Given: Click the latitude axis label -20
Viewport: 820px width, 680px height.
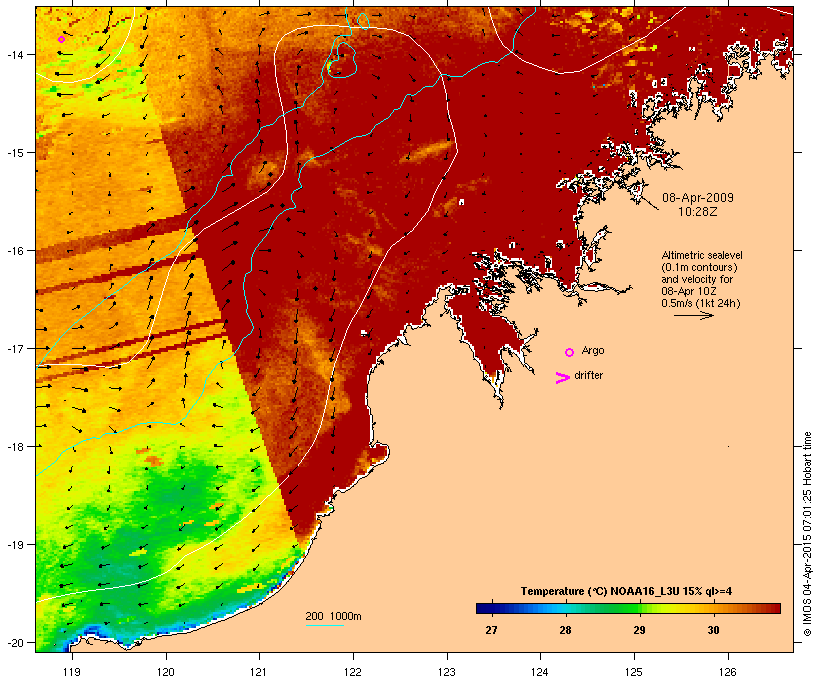Looking at the screenshot, I should pyautogui.click(x=14, y=642).
